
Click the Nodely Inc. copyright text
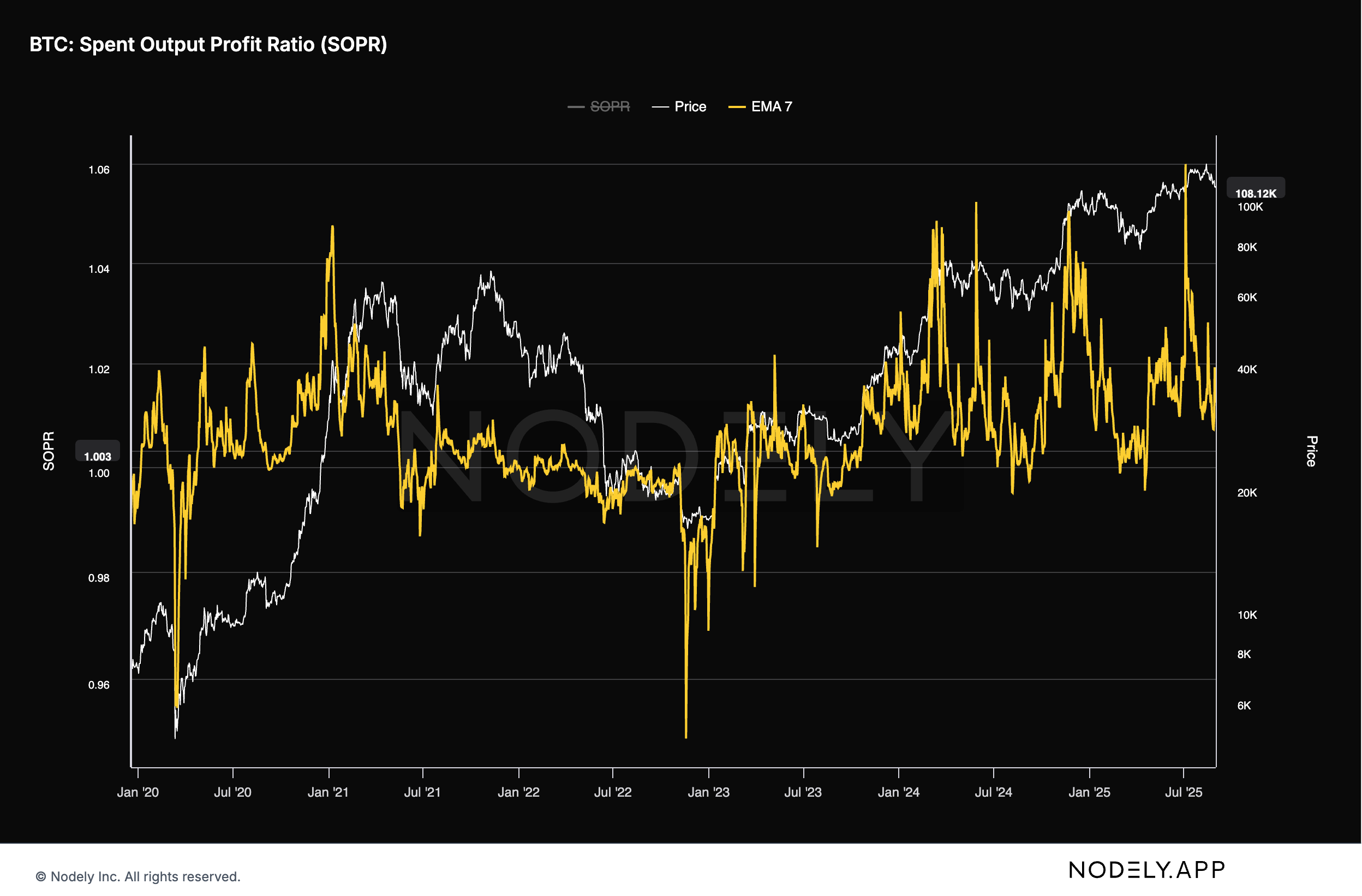point(138,876)
